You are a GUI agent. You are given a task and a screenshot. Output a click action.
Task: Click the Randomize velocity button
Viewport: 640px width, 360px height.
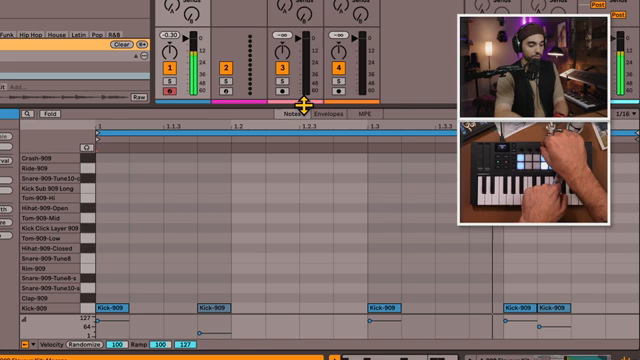pyautogui.click(x=84, y=344)
